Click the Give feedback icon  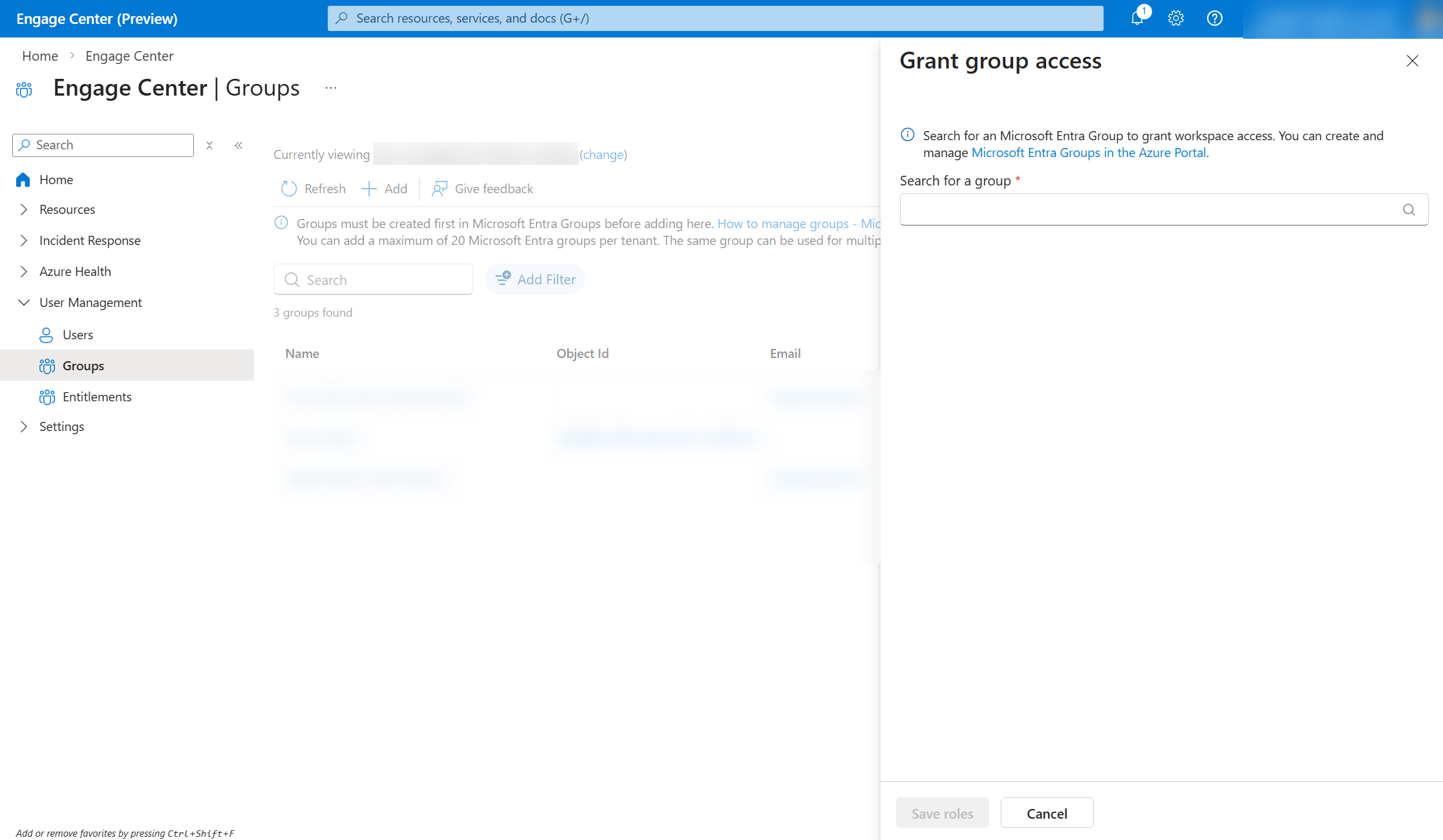[440, 189]
